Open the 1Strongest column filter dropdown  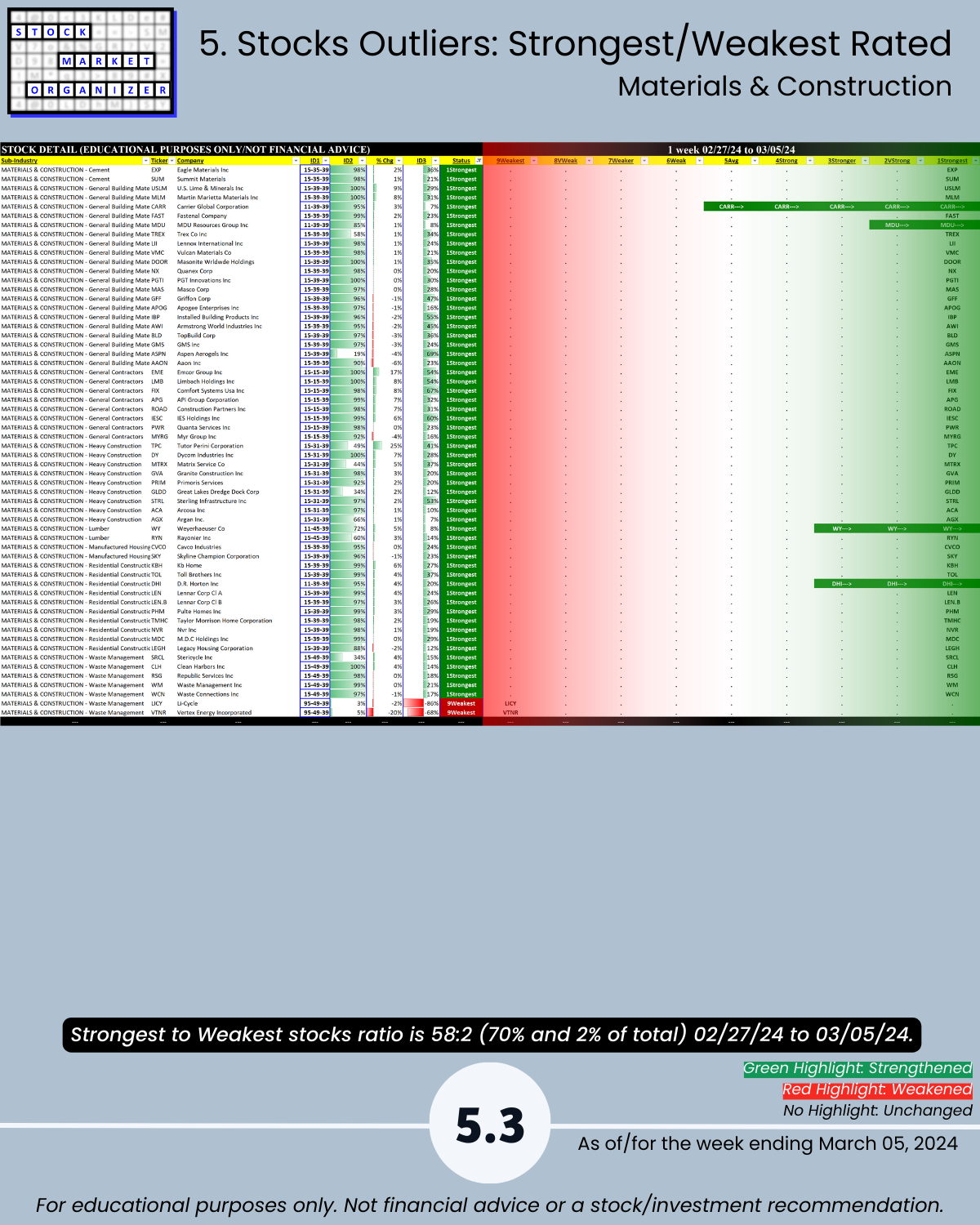[x=975, y=161]
